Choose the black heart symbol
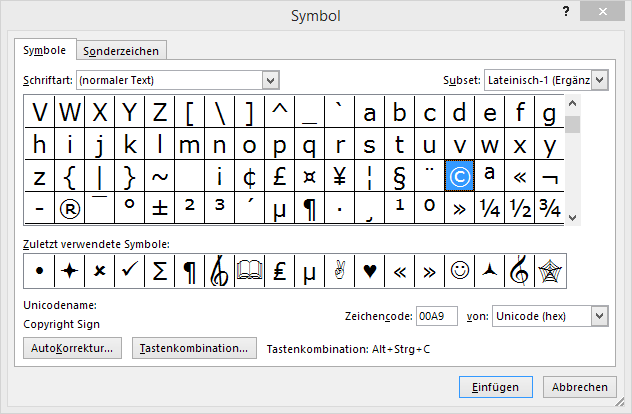632x414 pixels. pyautogui.click(x=370, y=270)
